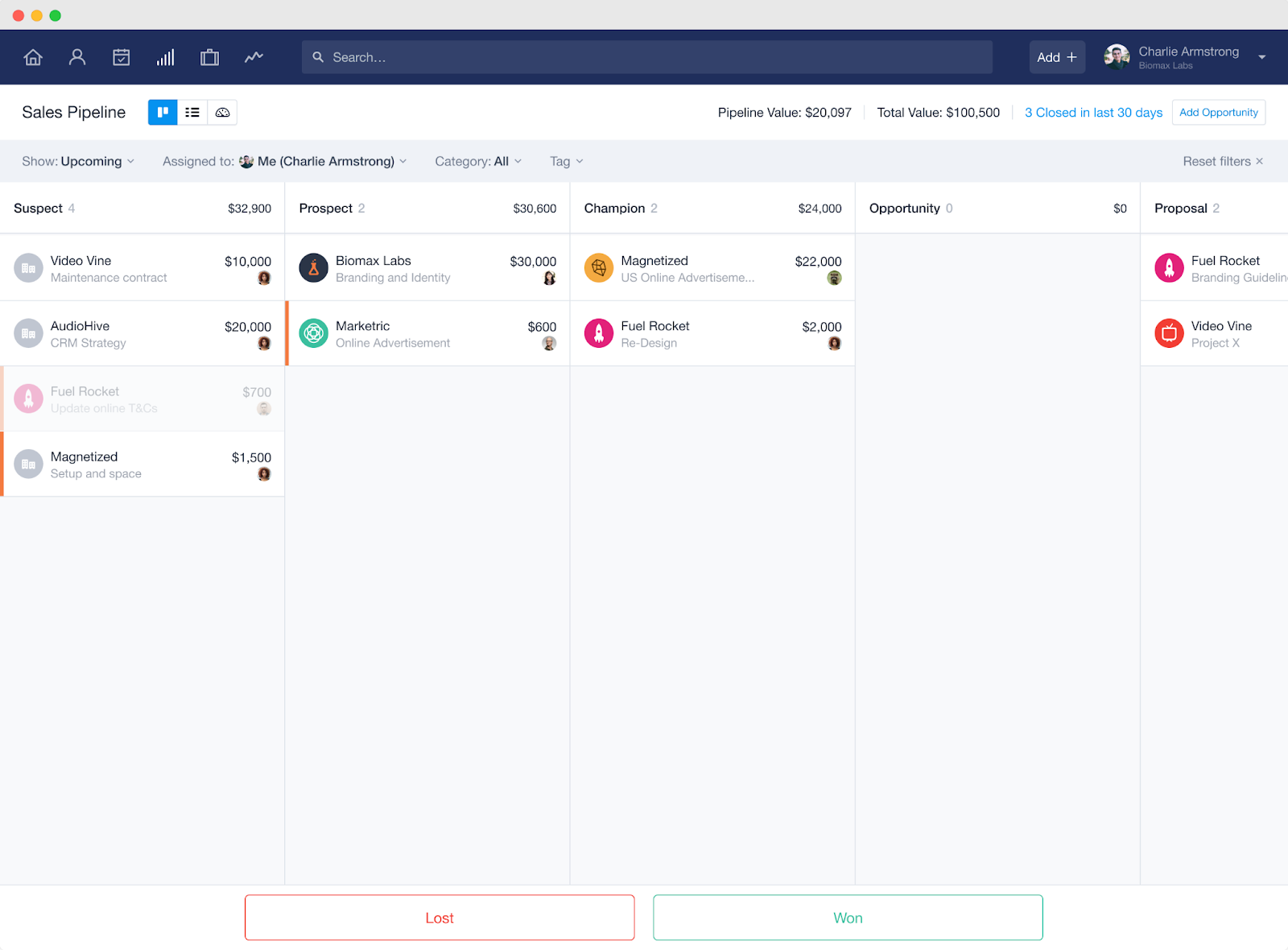The width and height of the screenshot is (1288, 950).
Task: Click the AudioHive building icon
Action: 28,333
